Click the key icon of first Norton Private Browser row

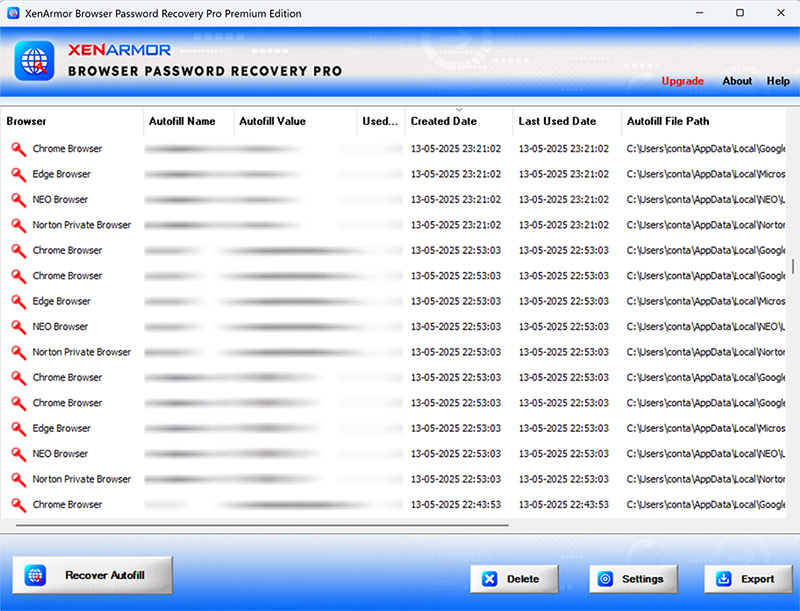[18, 225]
